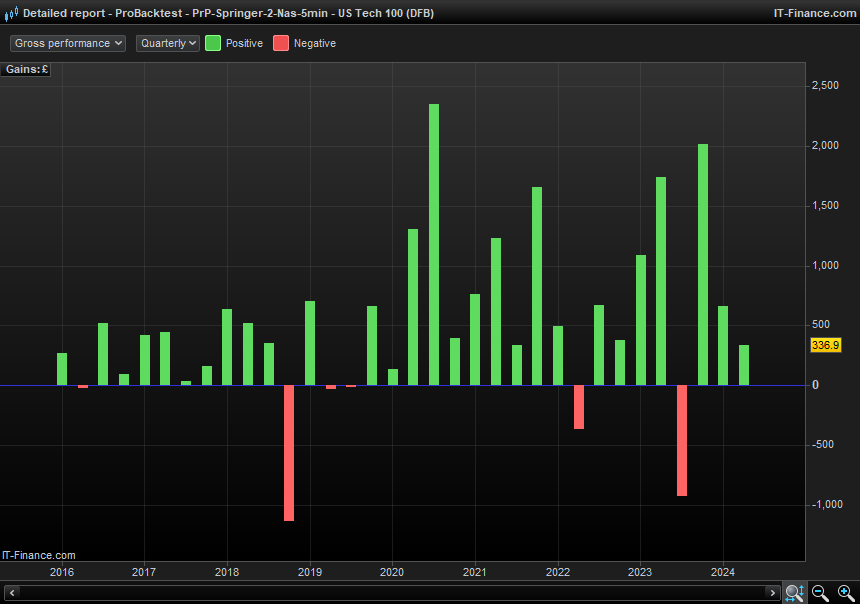The image size is (860, 604).
Task: Click the IT-Finance.com watermark link
Action: click(39, 555)
